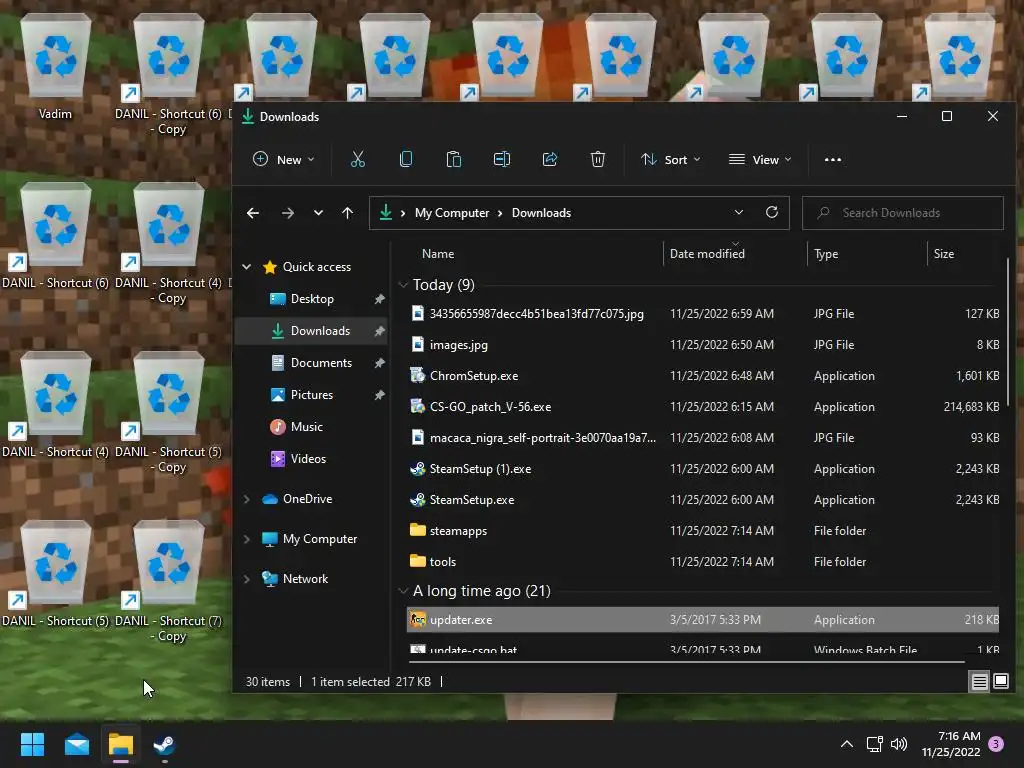Open the Mail app from taskbar

tap(77, 744)
